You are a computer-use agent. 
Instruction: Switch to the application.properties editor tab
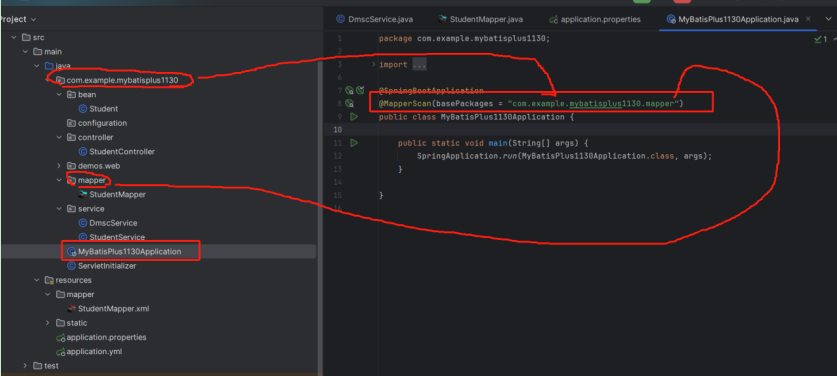(595, 19)
